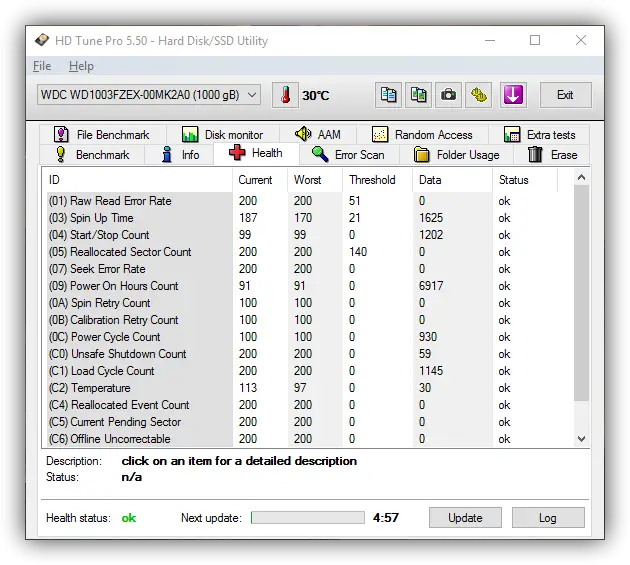Click the Log button
The height and width of the screenshot is (565, 630).
548,518
